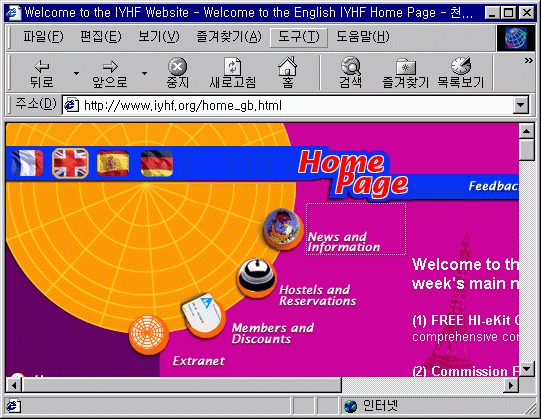The width and height of the screenshot is (541, 419).
Task: Click the IE icon in the title bar
Action: tap(14, 13)
